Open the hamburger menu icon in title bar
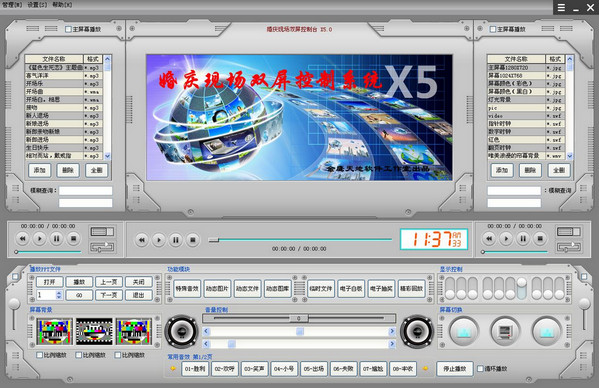Image resolution: width=599 pixels, height=388 pixels. (561, 8)
